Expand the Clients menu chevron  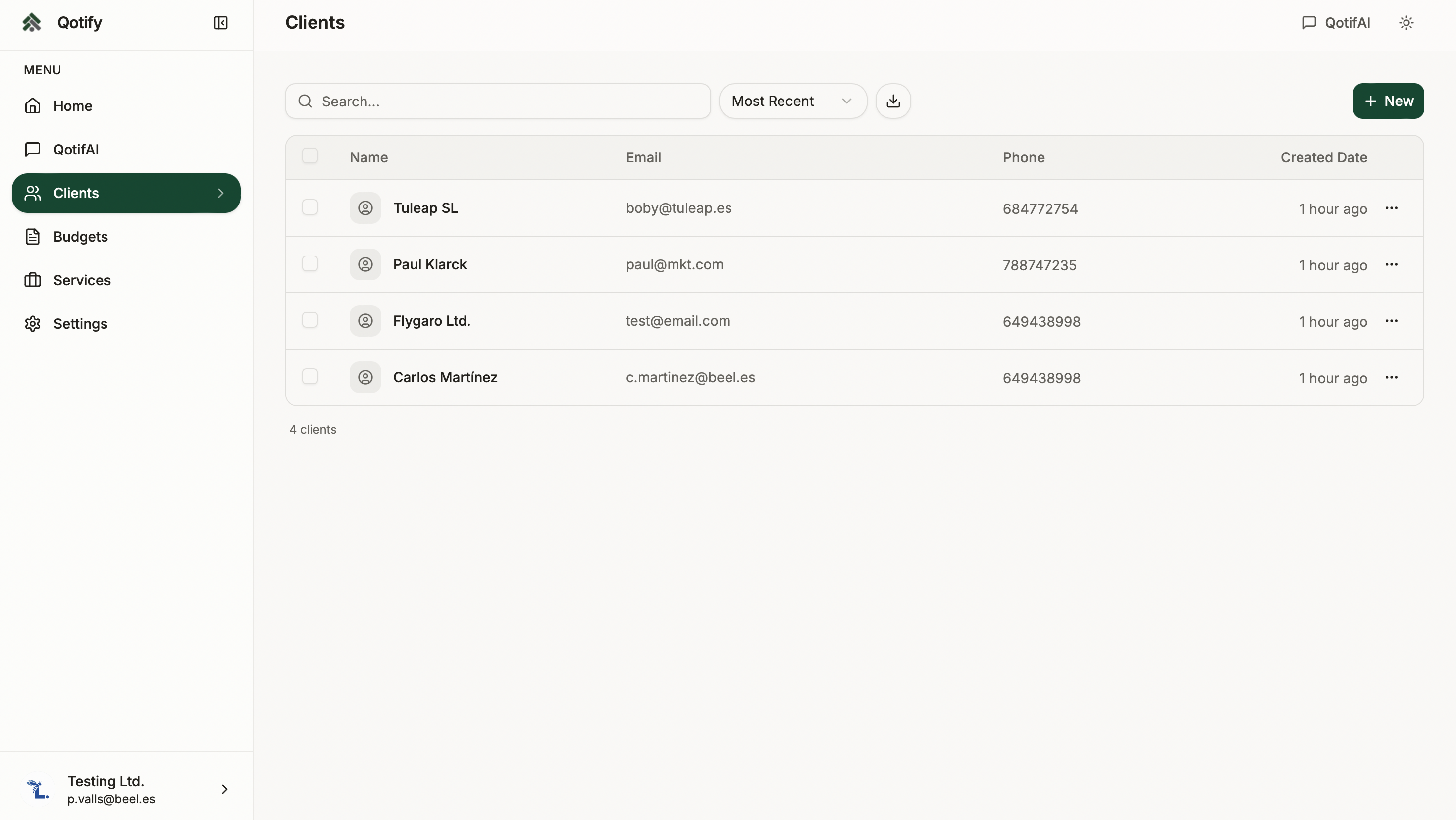[220, 193]
